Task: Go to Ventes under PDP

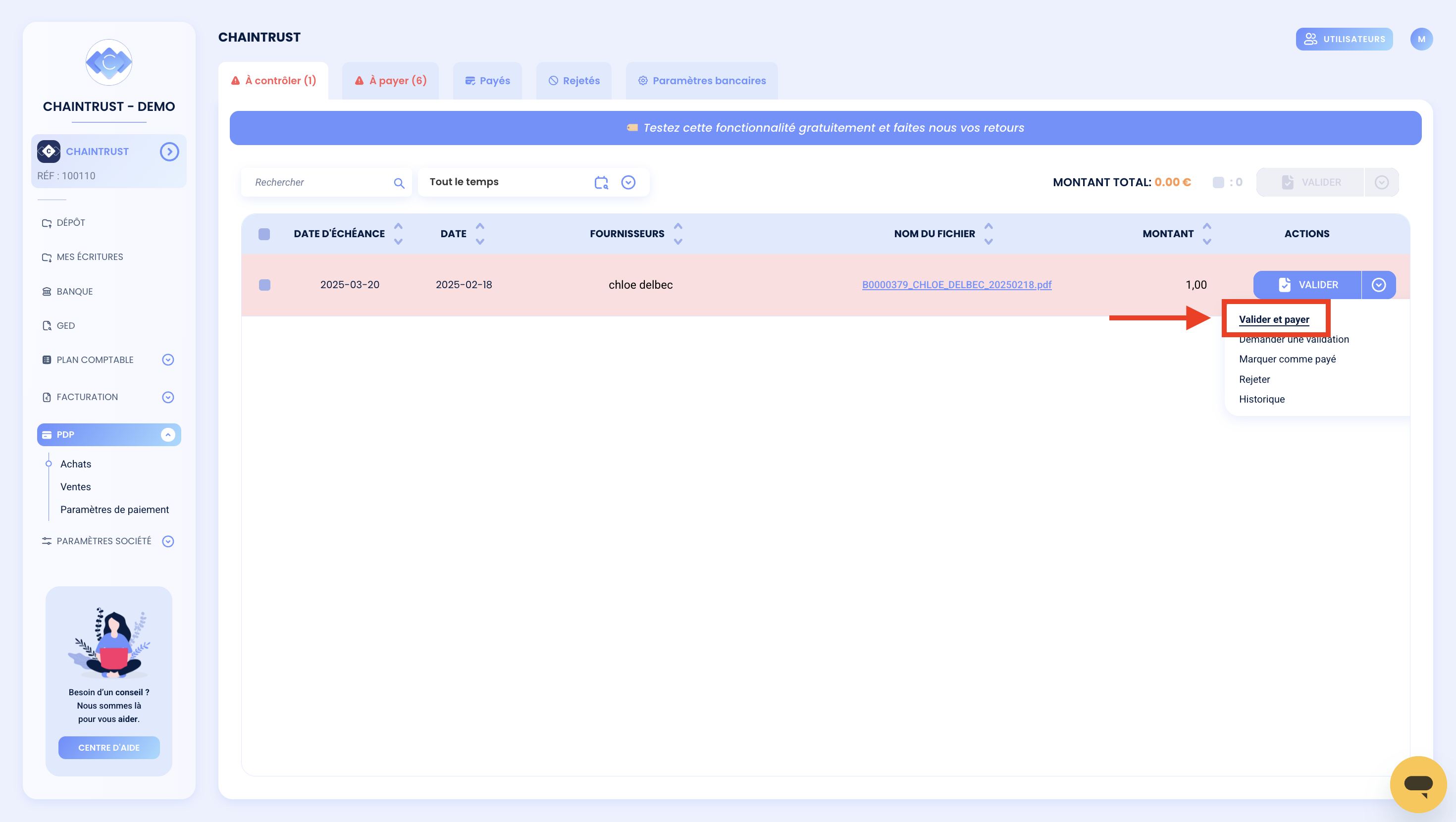Action: [x=75, y=487]
